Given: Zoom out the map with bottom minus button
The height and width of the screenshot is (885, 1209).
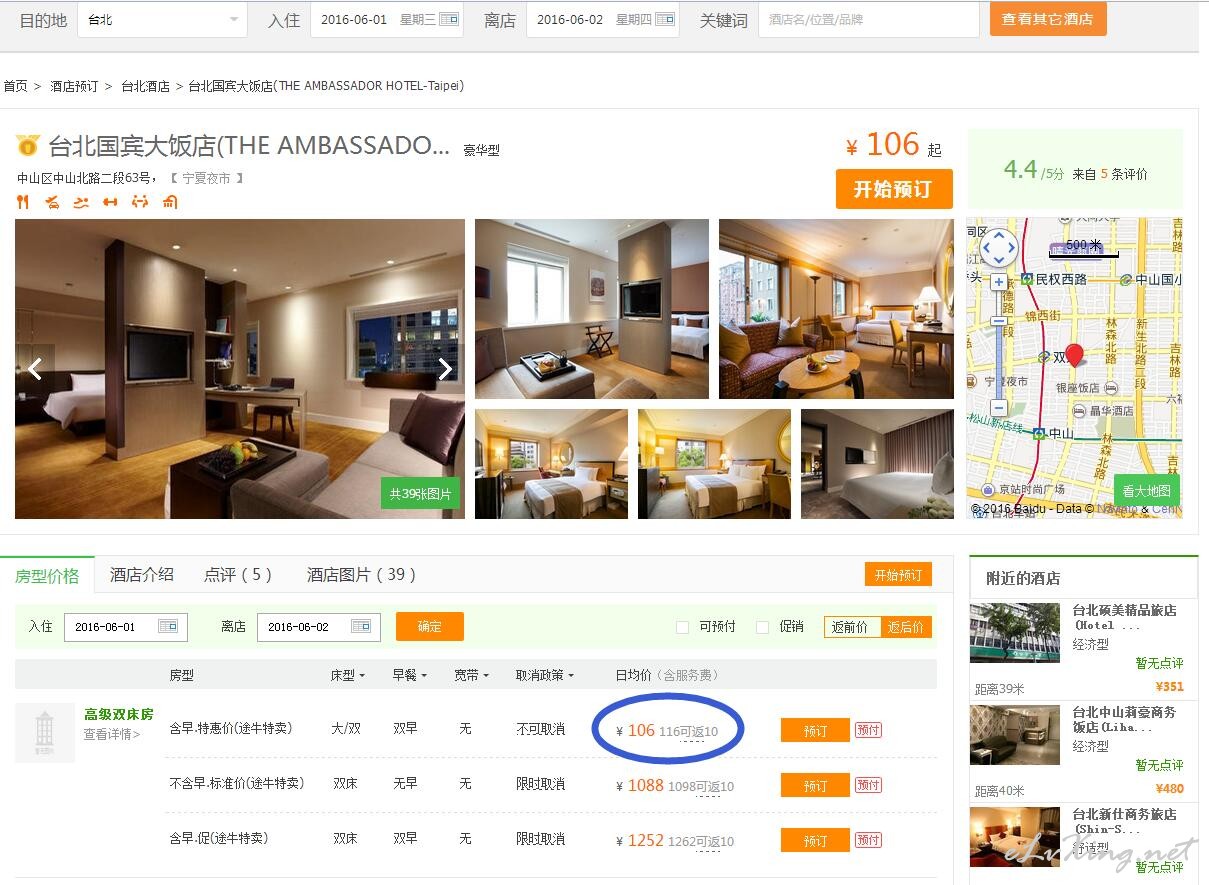Looking at the screenshot, I should click(998, 408).
